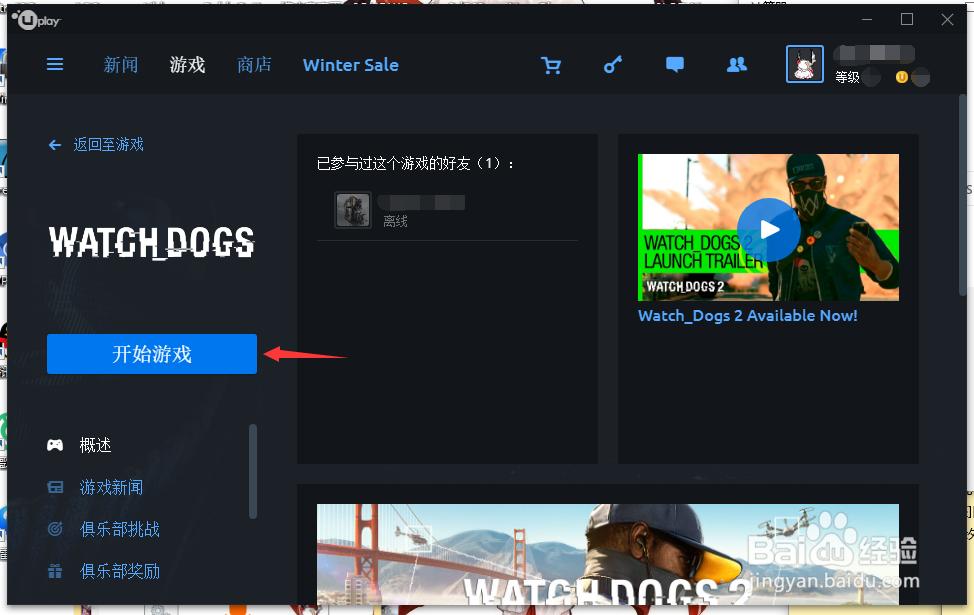Open the Watch_Dogs 2 Available Now link
The height and width of the screenshot is (615, 974).
point(748,315)
